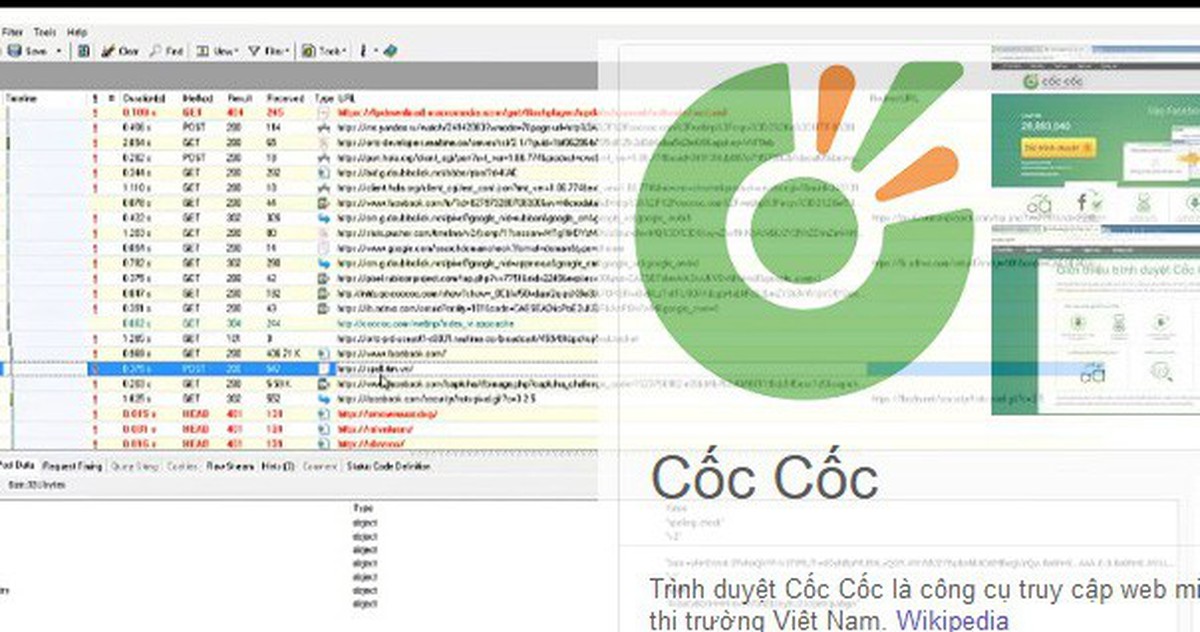Open the Filter dropdown with funnel icon
This screenshot has height=632, width=1200.
(x=269, y=51)
